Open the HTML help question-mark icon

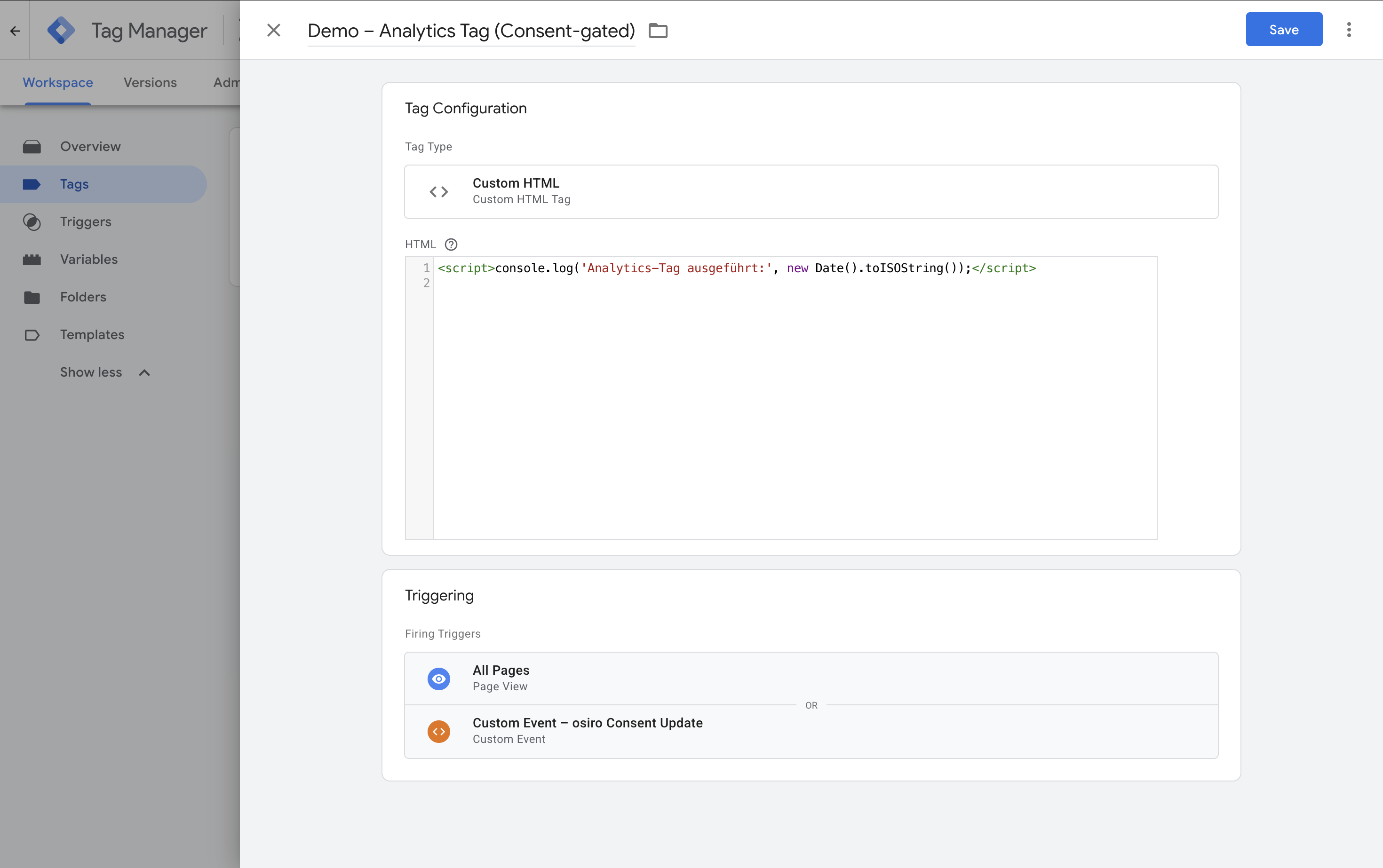(451, 245)
